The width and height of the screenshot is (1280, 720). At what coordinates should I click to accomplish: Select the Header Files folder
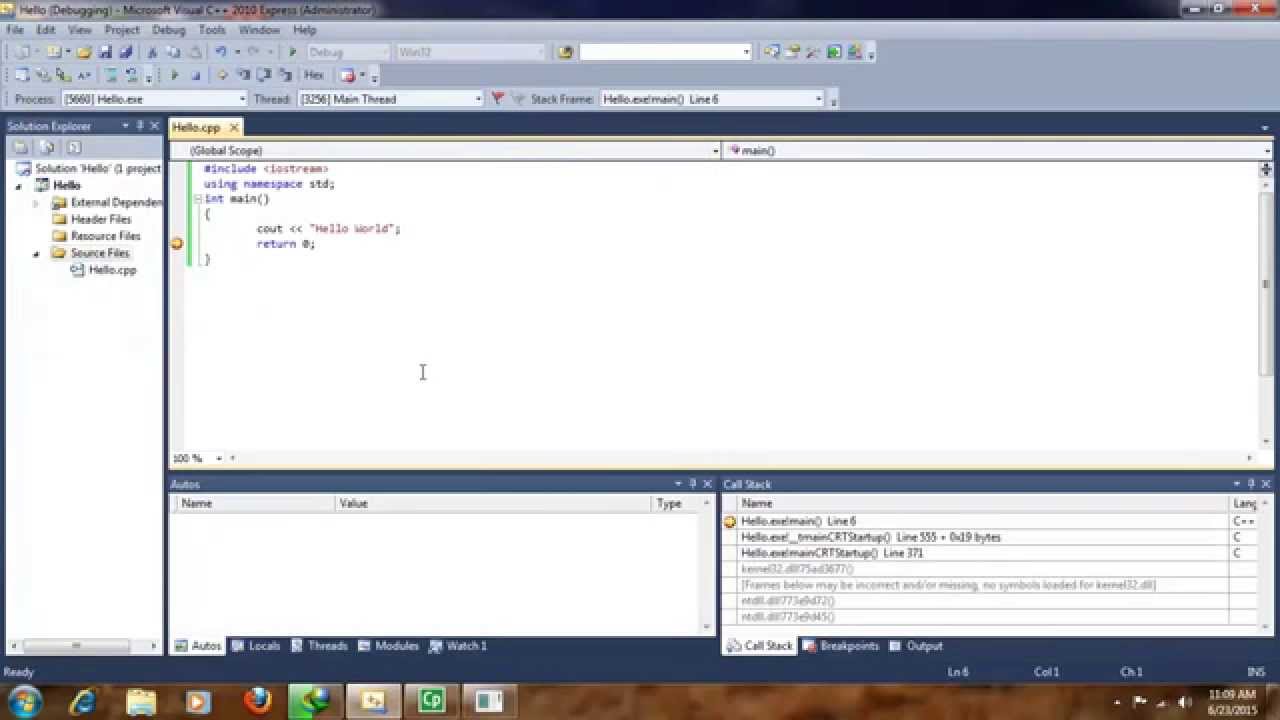click(101, 219)
